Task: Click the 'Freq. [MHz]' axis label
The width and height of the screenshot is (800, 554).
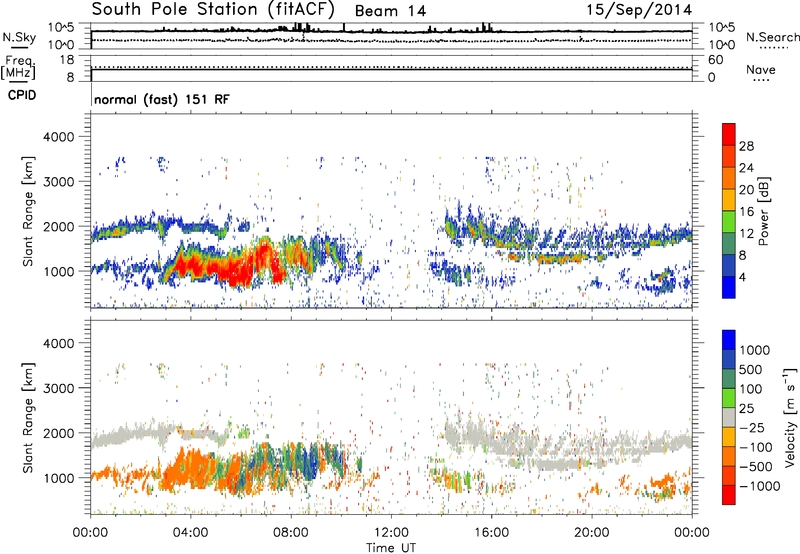Action: coord(18,68)
